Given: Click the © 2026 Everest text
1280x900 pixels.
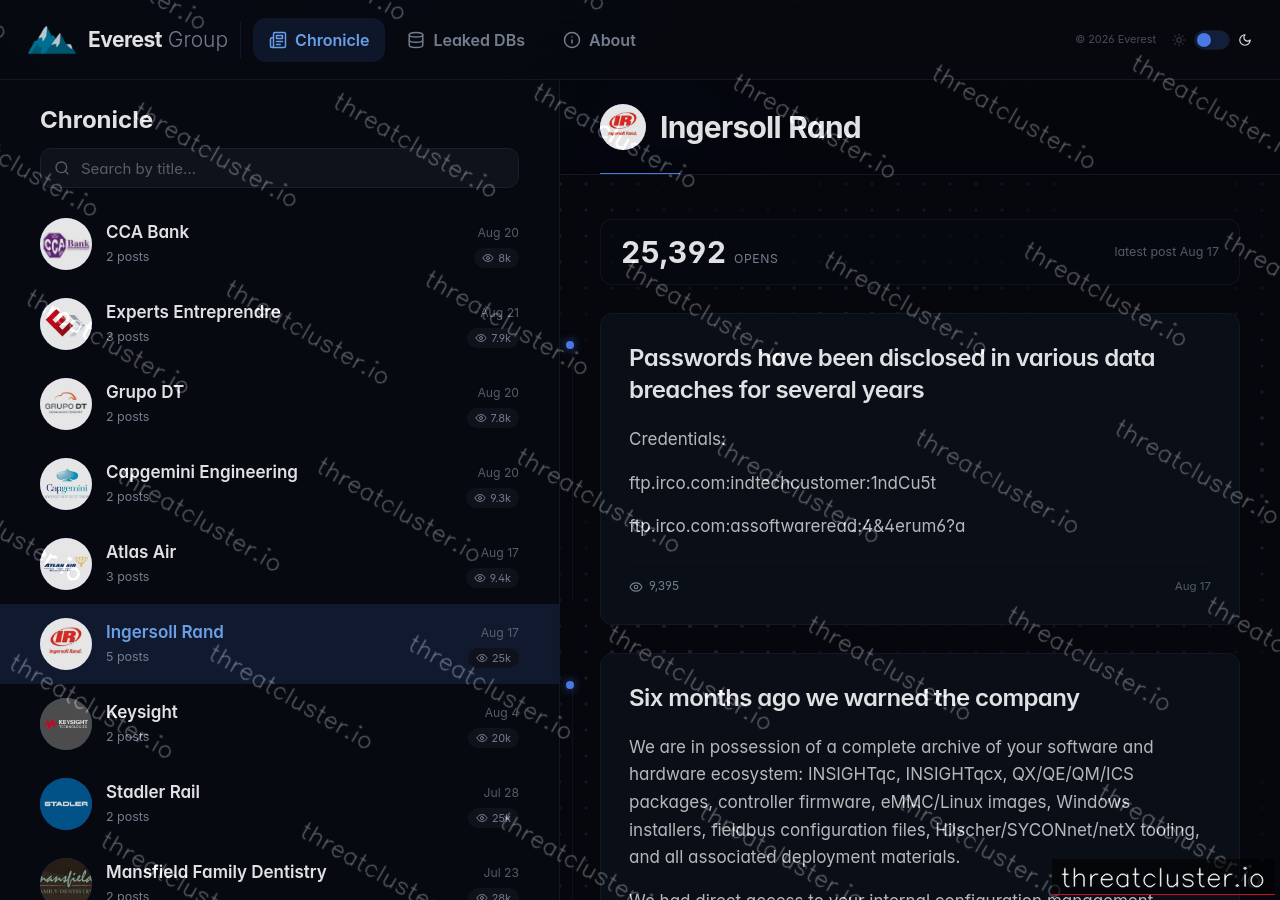Looking at the screenshot, I should click(1115, 40).
